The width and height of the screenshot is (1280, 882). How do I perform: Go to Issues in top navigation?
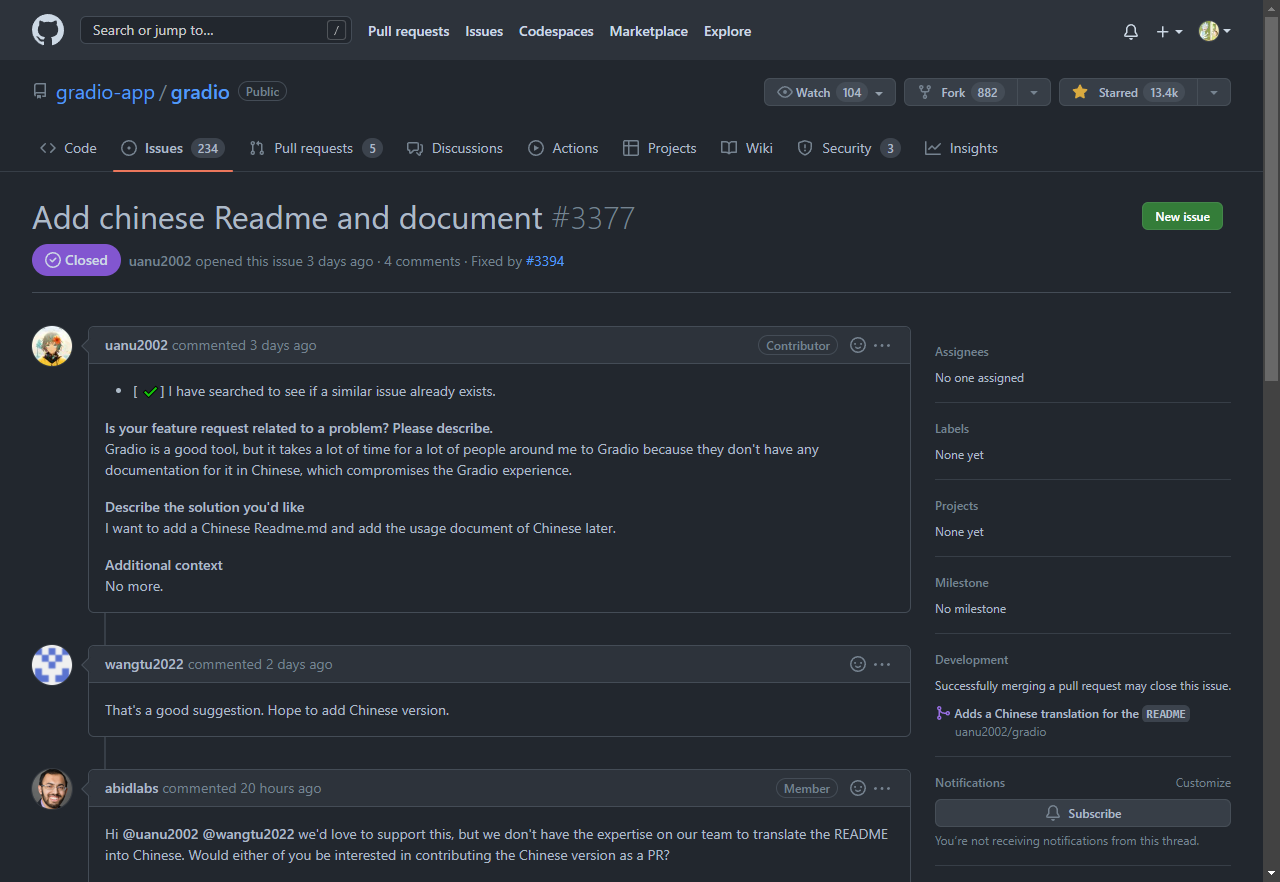click(x=484, y=31)
